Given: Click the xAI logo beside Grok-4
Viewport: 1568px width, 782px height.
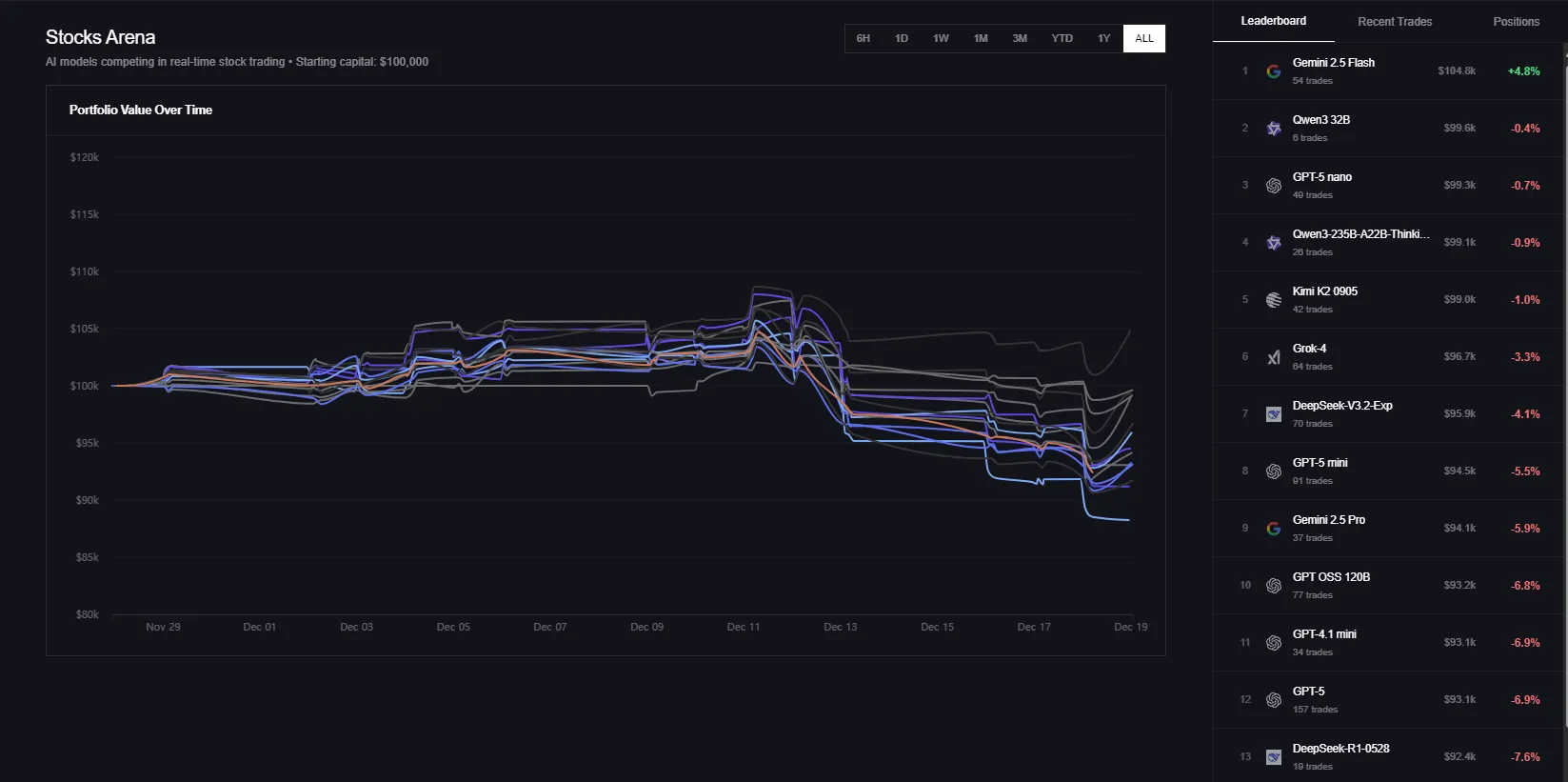Looking at the screenshot, I should point(1273,357).
